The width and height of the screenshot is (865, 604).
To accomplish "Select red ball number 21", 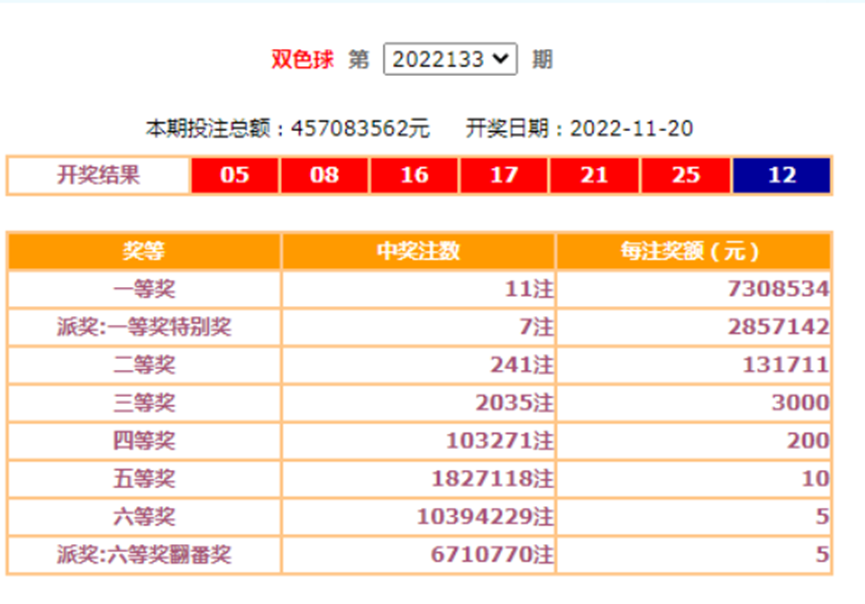I will (x=594, y=176).
